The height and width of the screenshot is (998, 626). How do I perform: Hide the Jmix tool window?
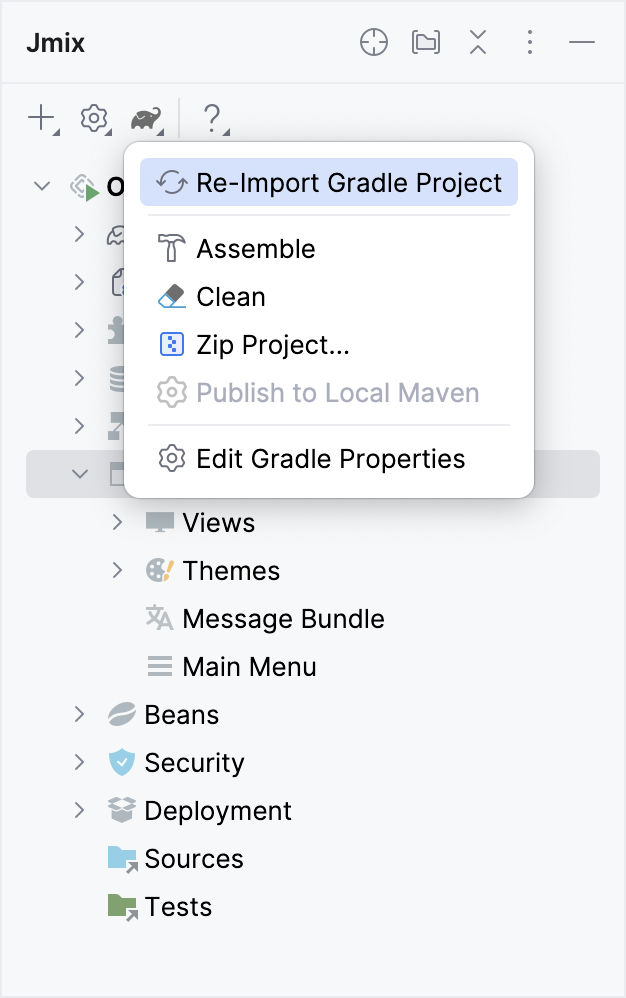(x=581, y=43)
